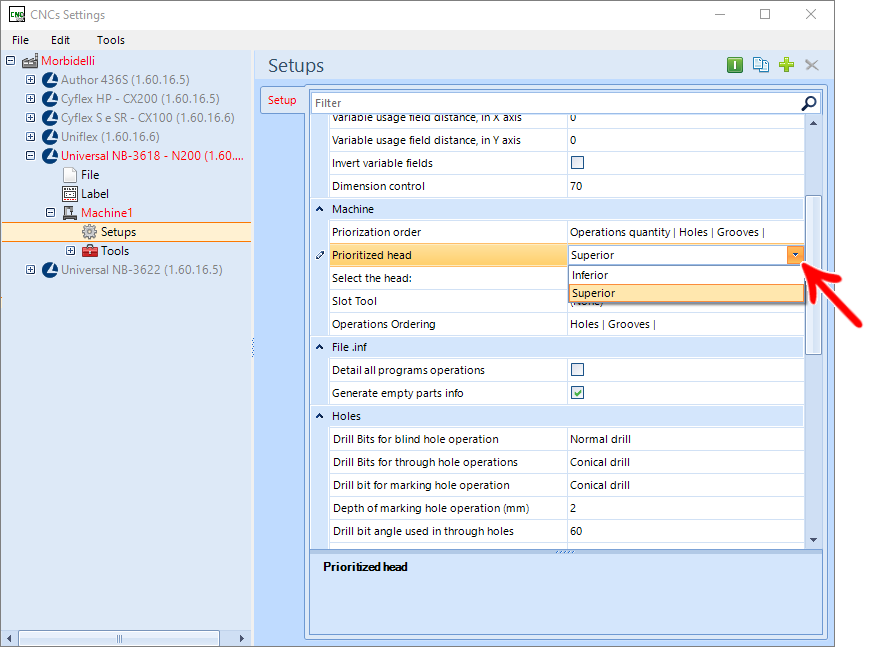This screenshot has height=647, width=874.
Task: Collapse the Machine section
Action: [x=319, y=209]
